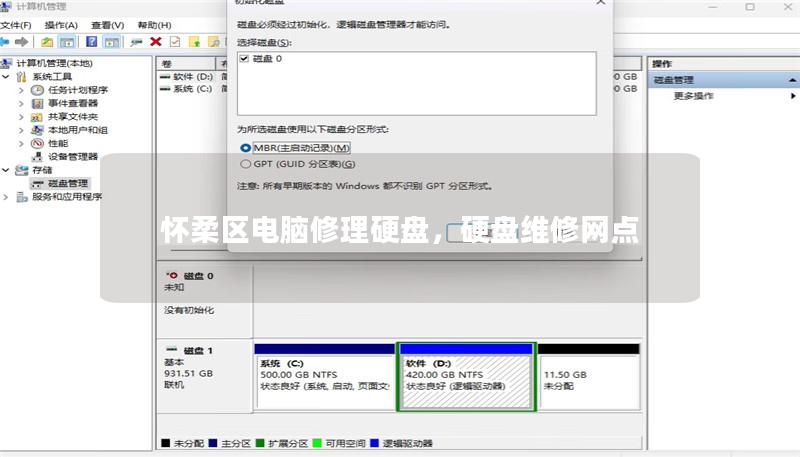Click the green 扩展分区 legend swatch
The height and width of the screenshot is (457, 800).
tap(260, 443)
